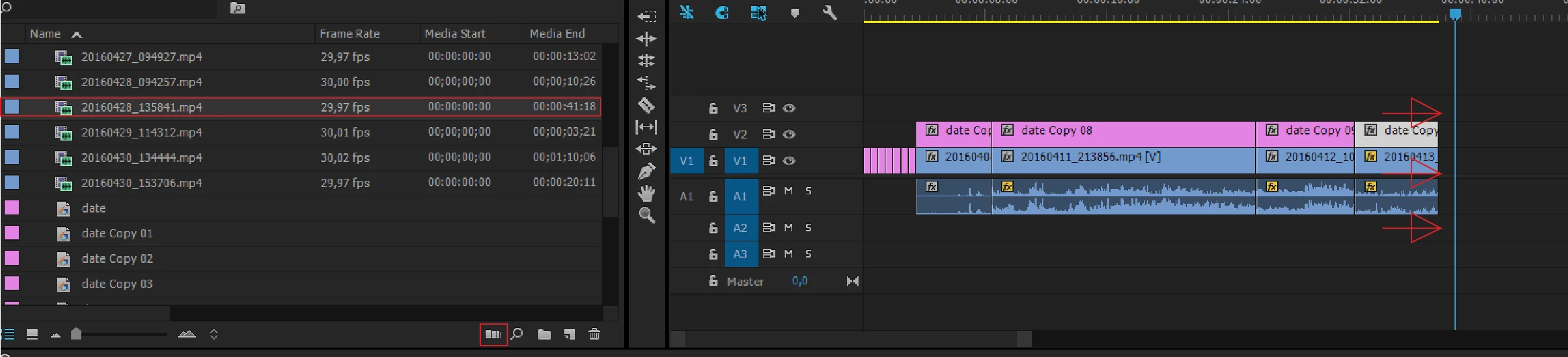Solo audio track A1
Viewport: 1568px width, 357px height.
[808, 191]
